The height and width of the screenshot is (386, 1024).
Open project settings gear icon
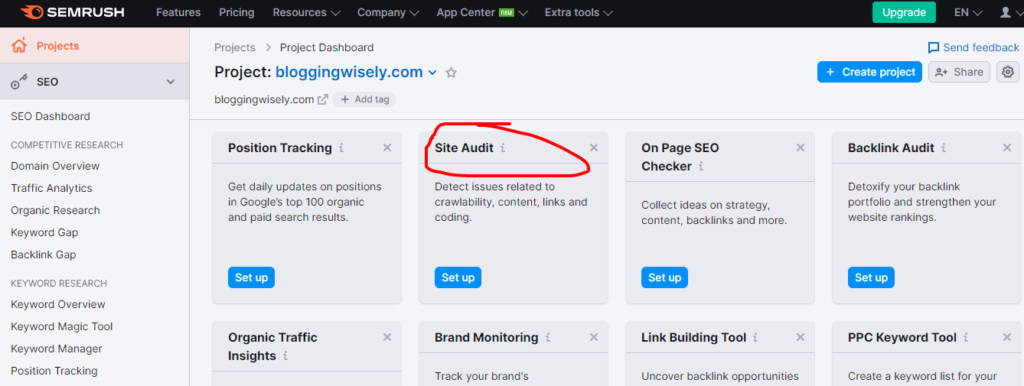coord(1008,72)
